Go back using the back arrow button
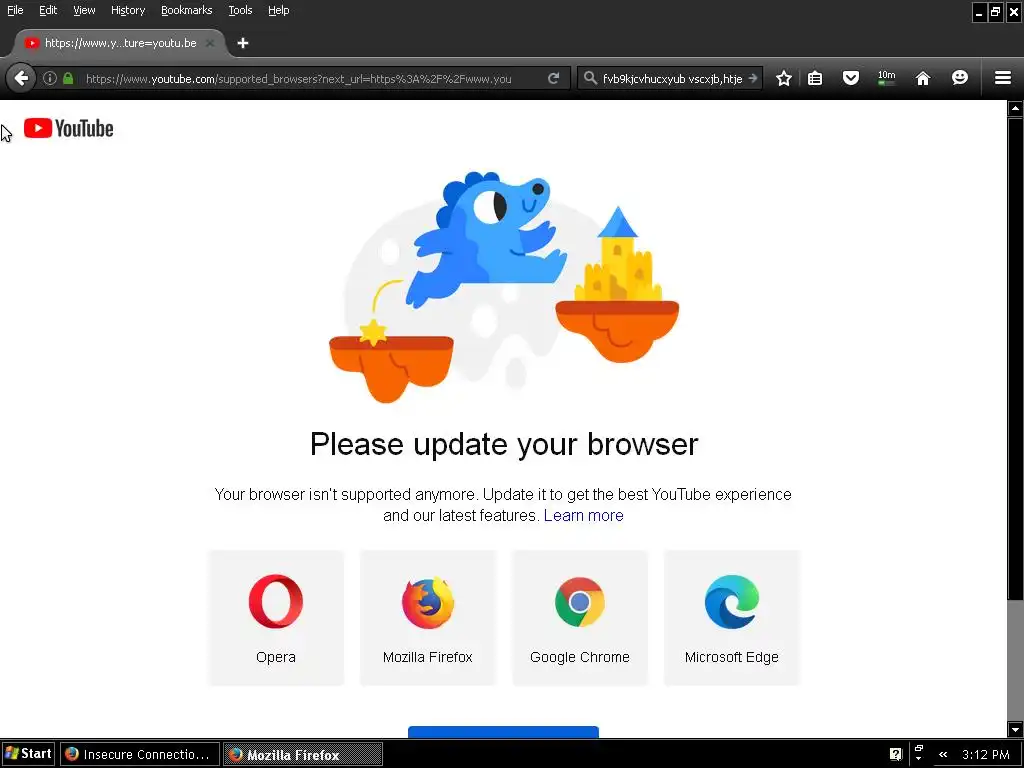Image resolution: width=1024 pixels, height=768 pixels. pos(21,78)
